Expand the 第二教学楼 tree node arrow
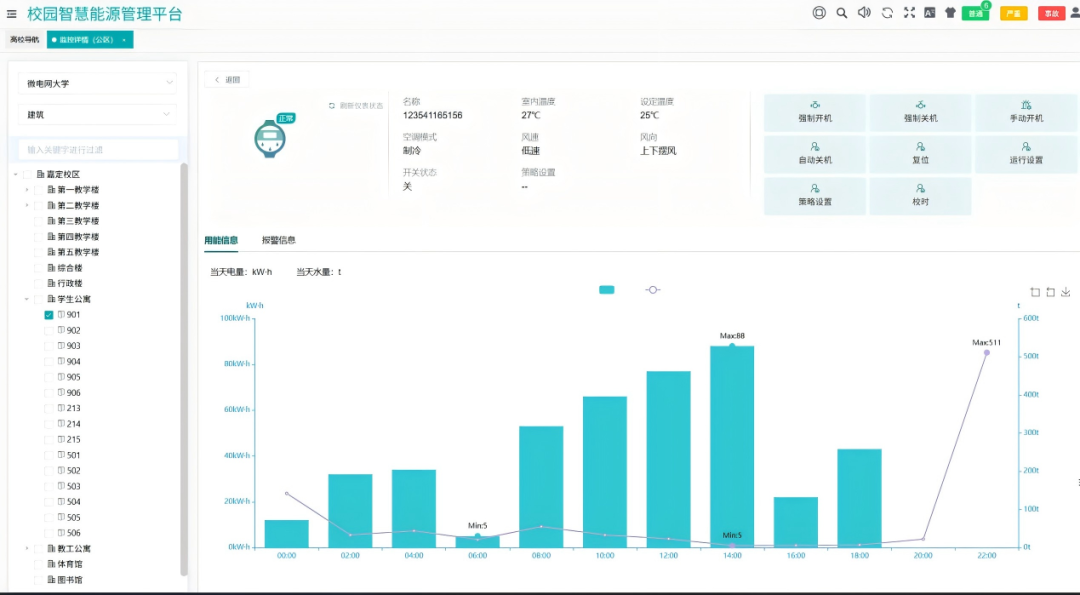The height and width of the screenshot is (595, 1080). coord(27,205)
